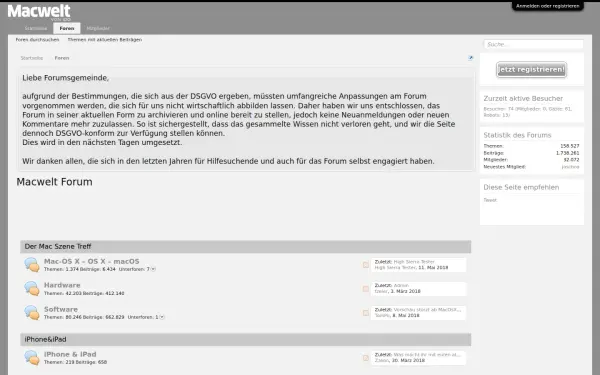
Task: Open the iPhone & iPad forum link
Action: tap(70, 354)
